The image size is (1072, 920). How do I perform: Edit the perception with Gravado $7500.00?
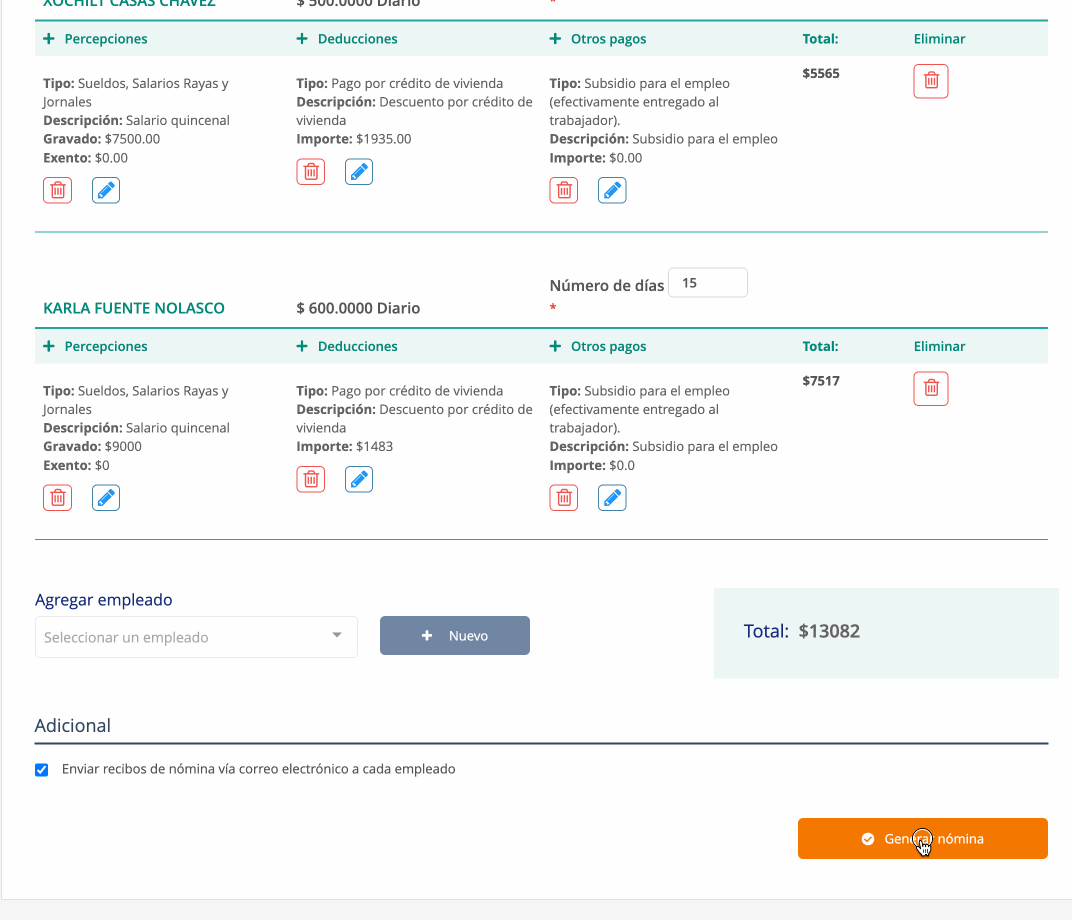pos(106,190)
